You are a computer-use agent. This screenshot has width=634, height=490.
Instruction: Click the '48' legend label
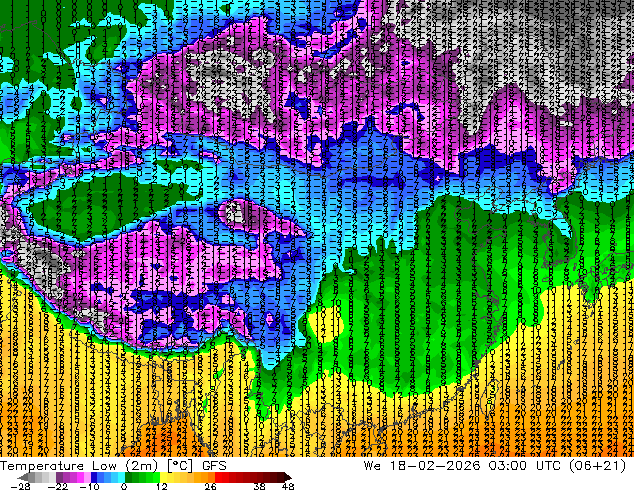[287, 486]
